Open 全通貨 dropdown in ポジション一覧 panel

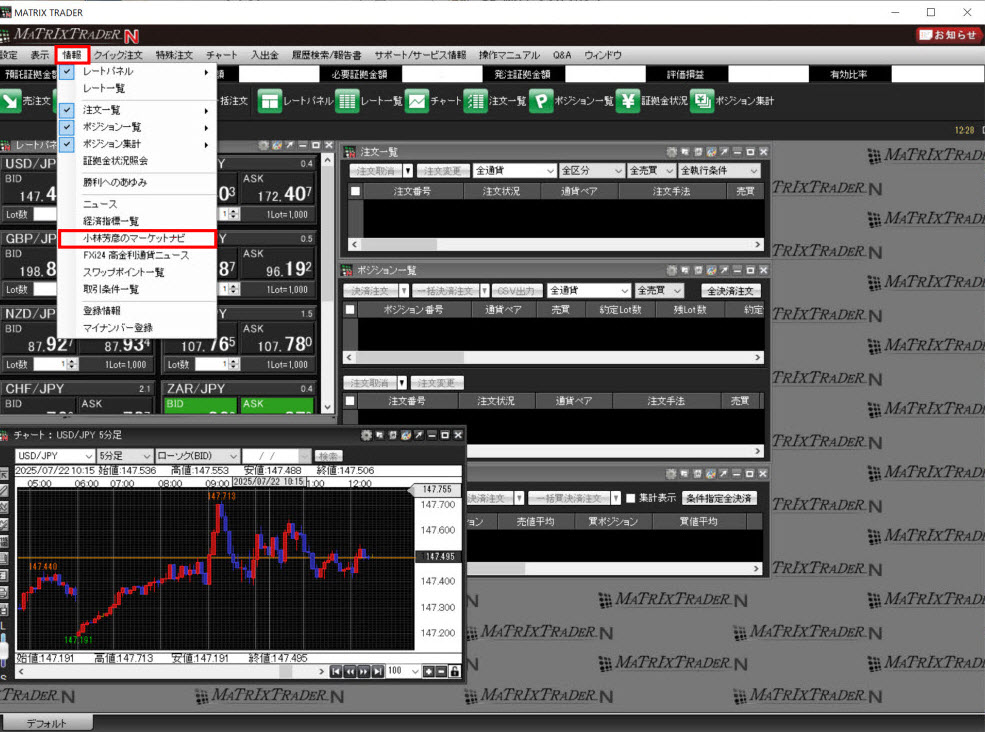click(x=589, y=290)
